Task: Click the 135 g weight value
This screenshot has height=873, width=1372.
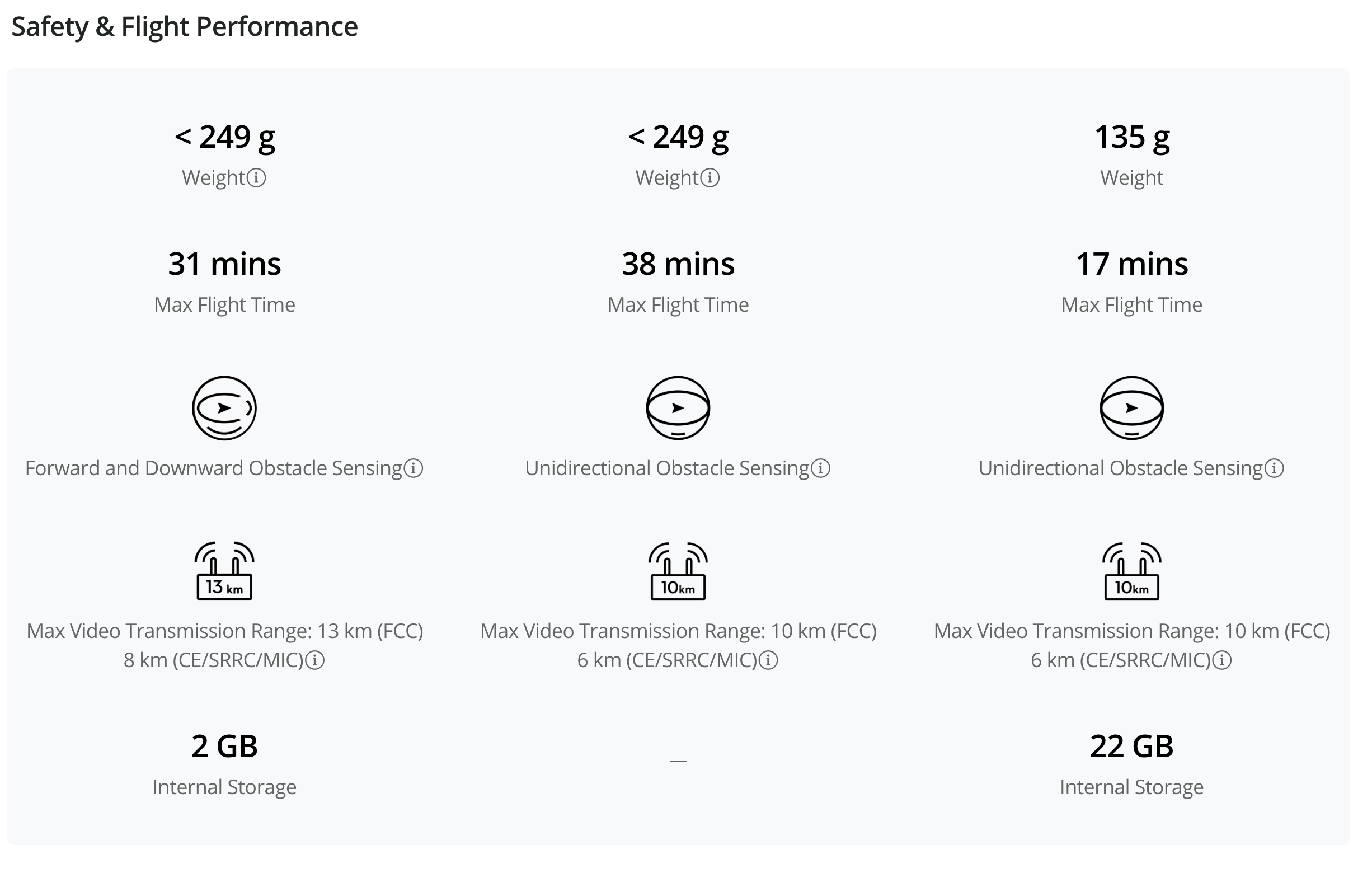Action: point(1132,138)
